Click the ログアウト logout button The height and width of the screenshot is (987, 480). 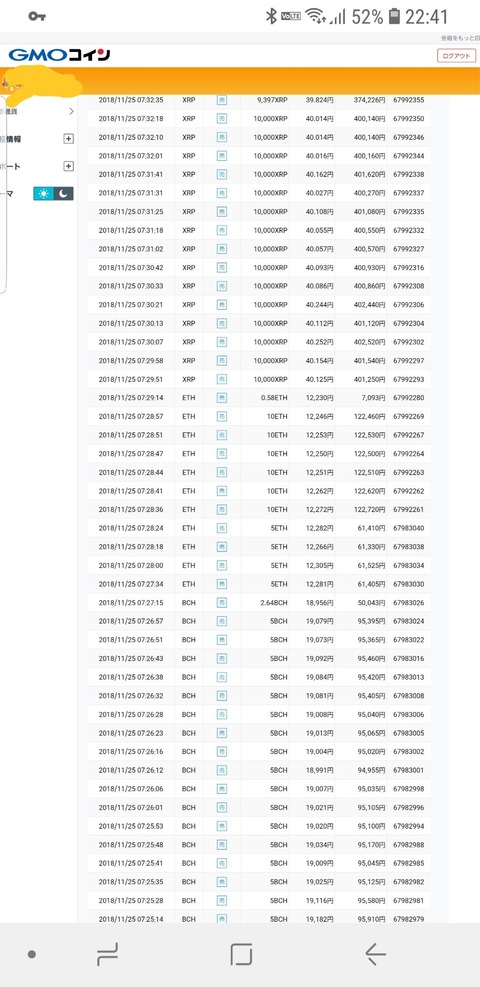tap(455, 56)
